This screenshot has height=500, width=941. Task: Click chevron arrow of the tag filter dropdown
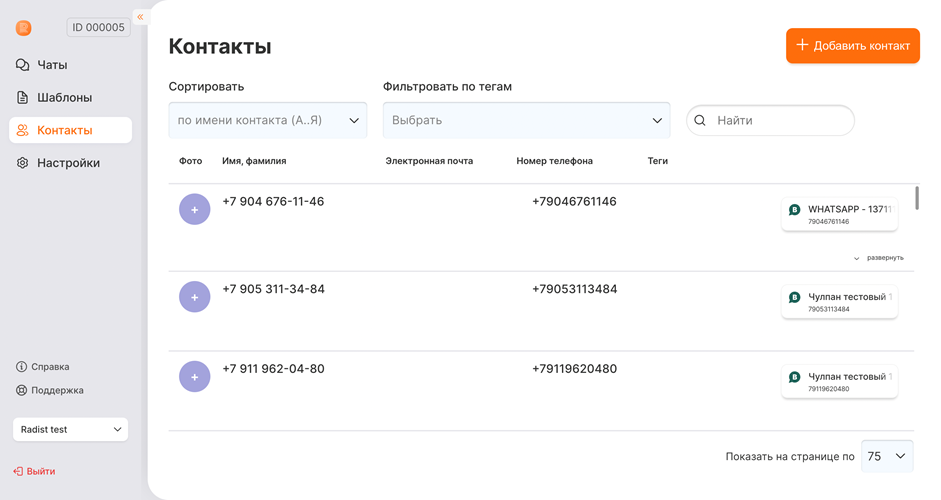657,120
